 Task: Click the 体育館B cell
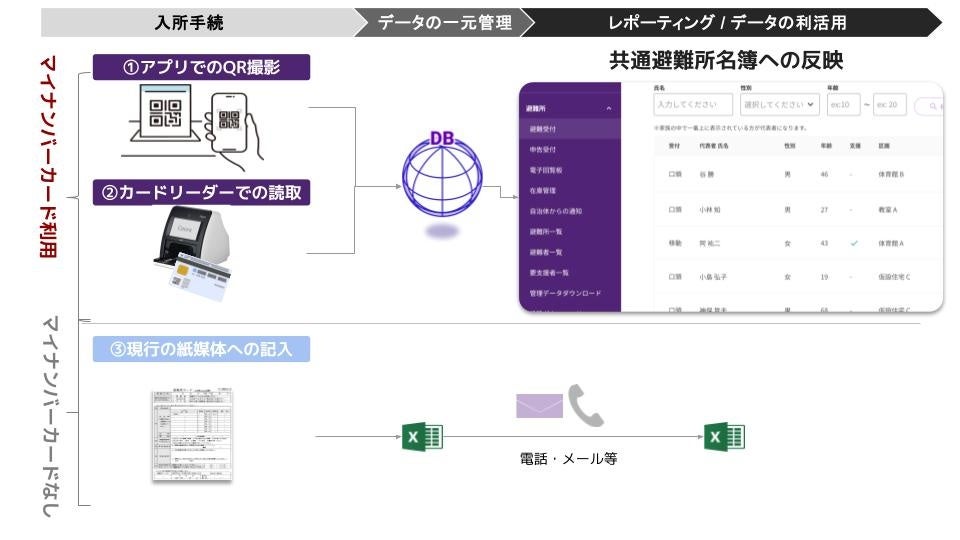[891, 175]
